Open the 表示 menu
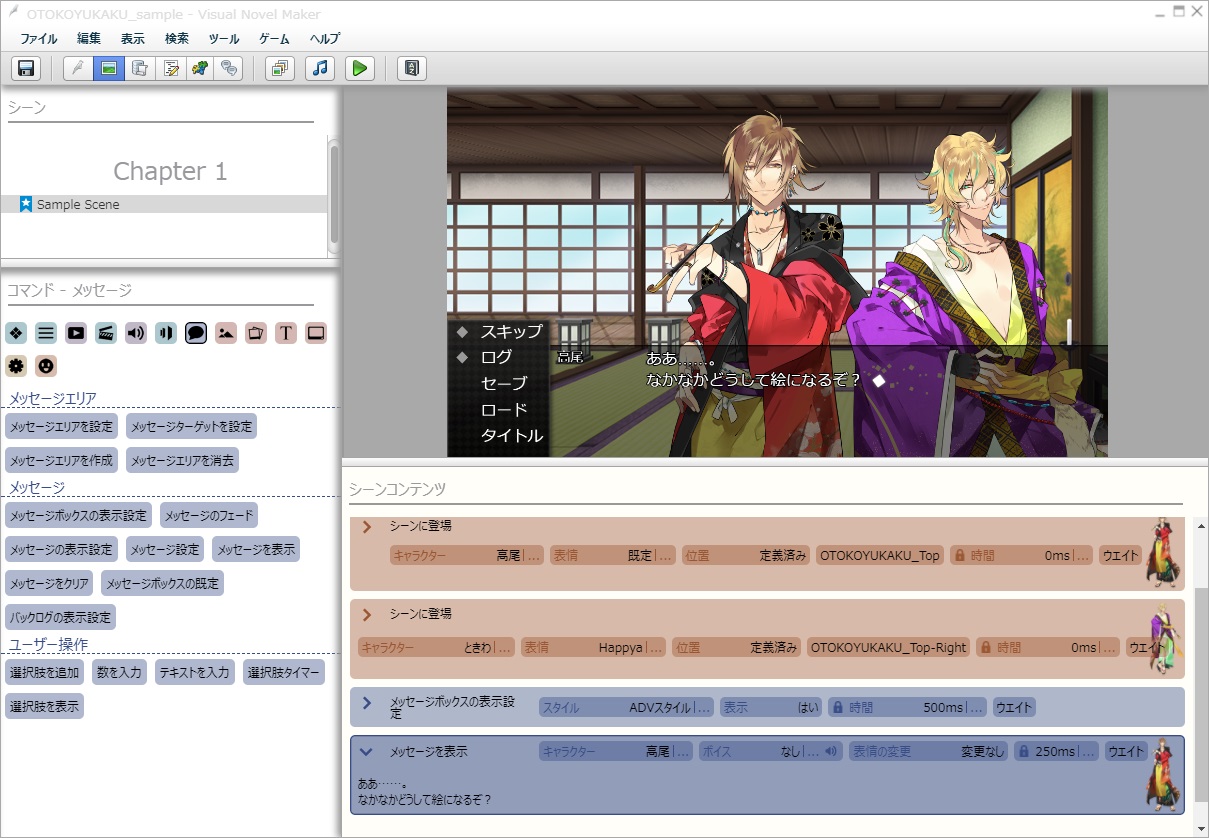Viewport: 1209px width, 838px height. [133, 39]
